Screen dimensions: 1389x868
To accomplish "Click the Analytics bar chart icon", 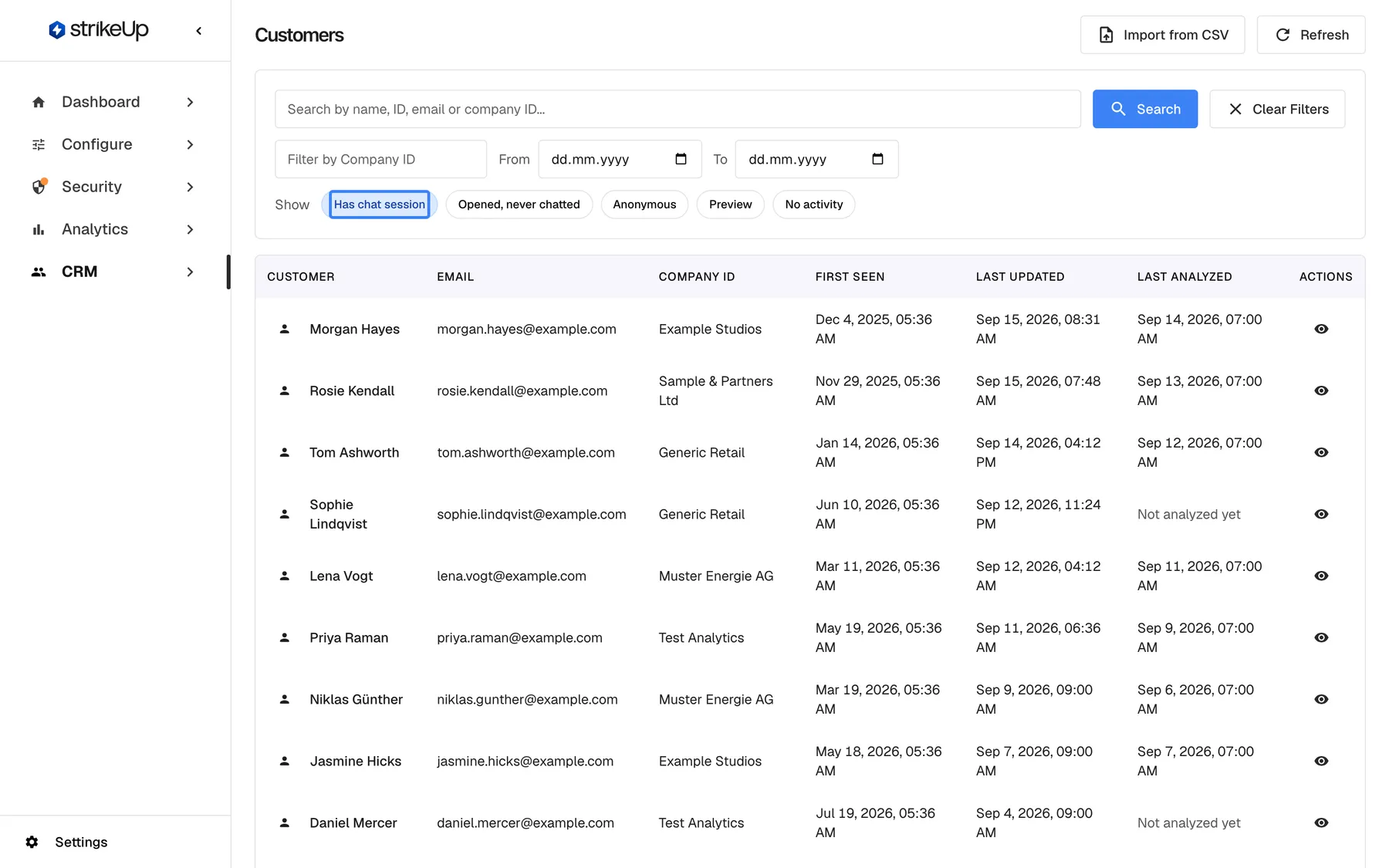I will [x=39, y=229].
